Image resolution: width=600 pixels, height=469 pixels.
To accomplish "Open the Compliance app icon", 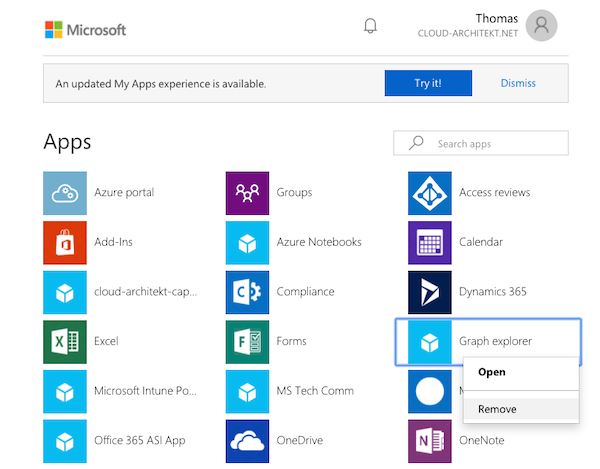I will pyautogui.click(x=247, y=292).
